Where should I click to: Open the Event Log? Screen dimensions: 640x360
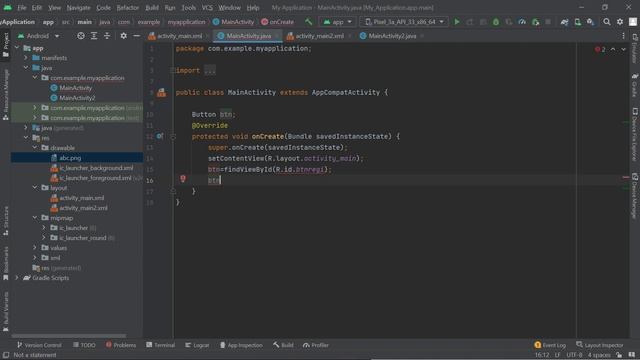click(x=550, y=345)
